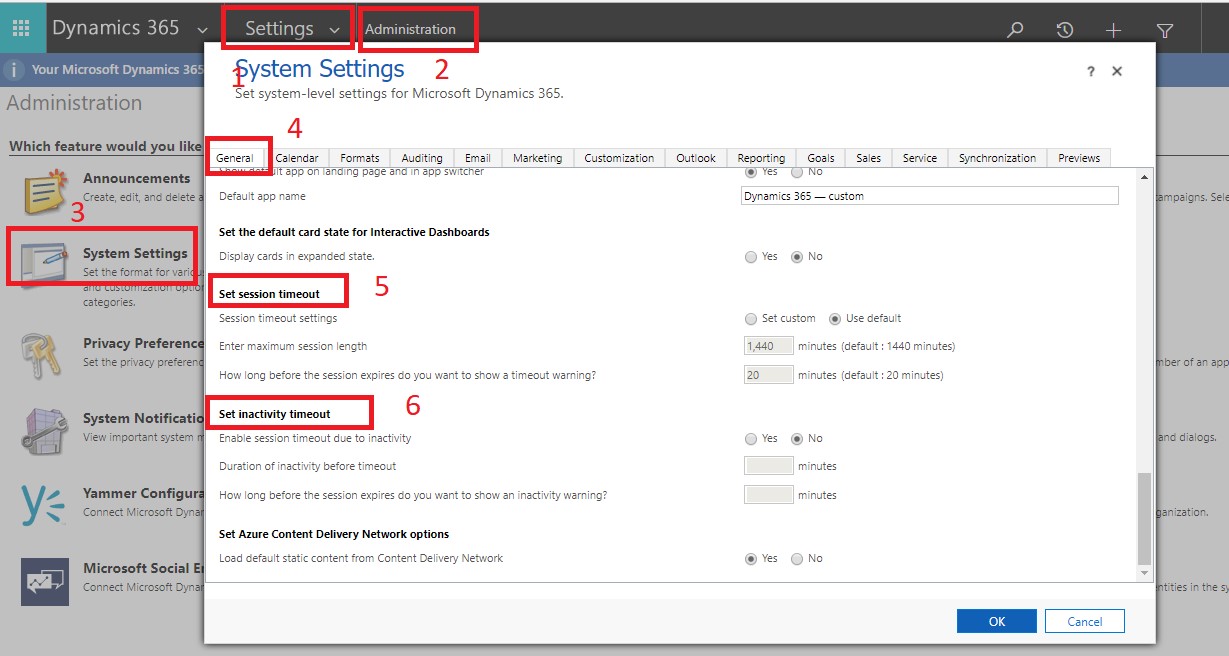Click the Yammer logo icon

[x=45, y=505]
